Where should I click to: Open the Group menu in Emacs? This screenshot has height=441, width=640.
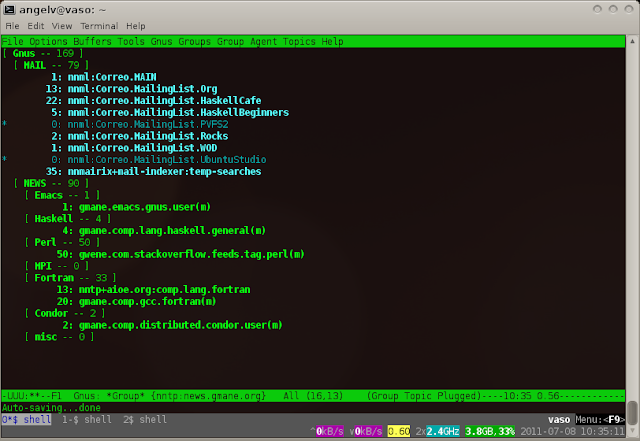tap(230, 42)
